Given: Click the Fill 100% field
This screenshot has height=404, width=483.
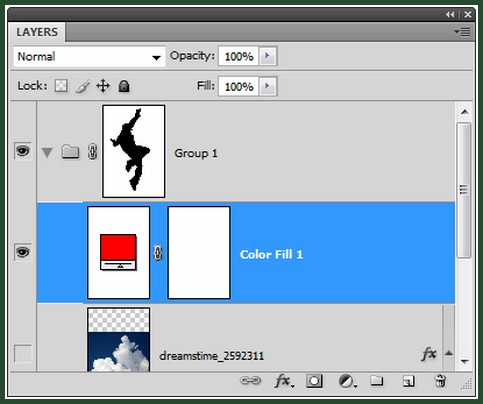Looking at the screenshot, I should click(239, 86).
